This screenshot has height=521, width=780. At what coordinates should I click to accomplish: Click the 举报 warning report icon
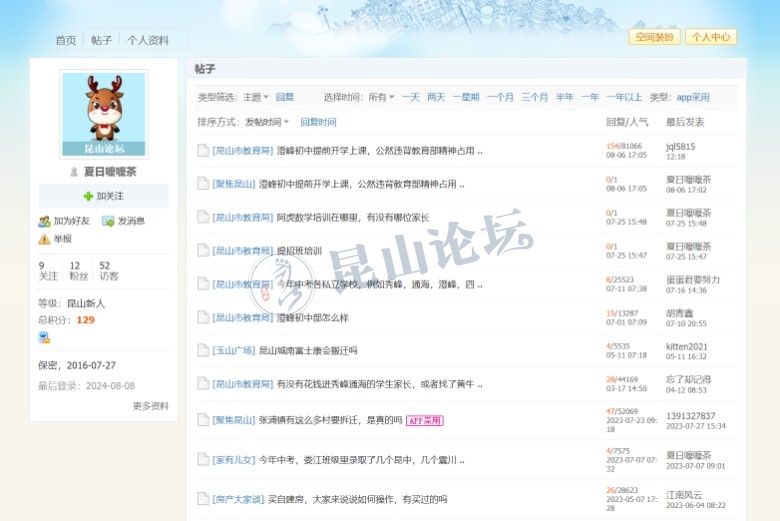coord(44,239)
